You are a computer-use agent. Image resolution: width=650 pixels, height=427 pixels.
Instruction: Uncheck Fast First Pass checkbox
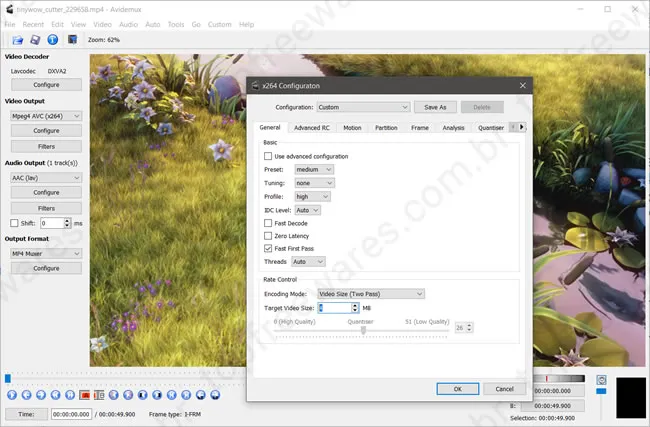point(268,248)
